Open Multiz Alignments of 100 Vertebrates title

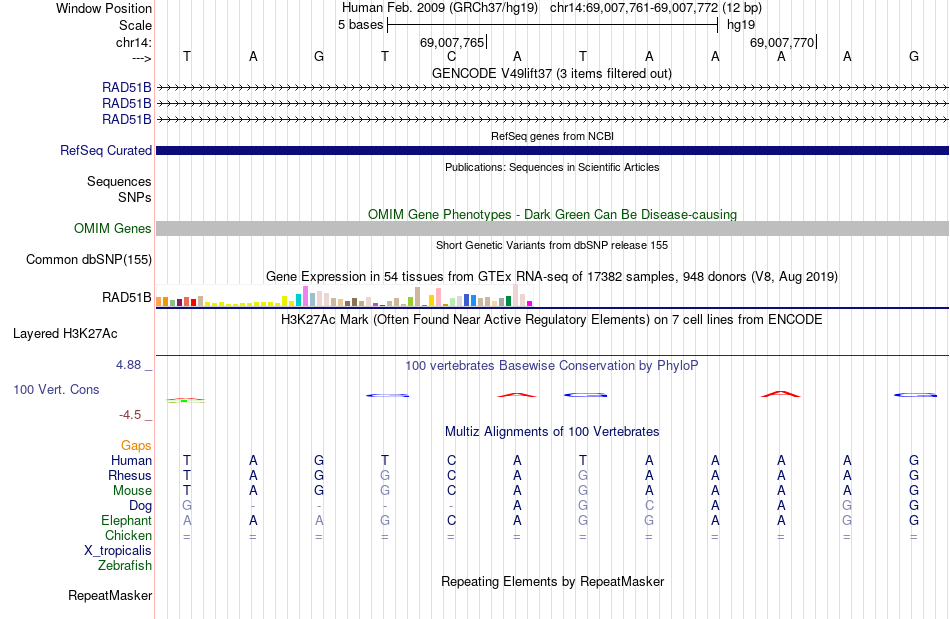click(x=552, y=431)
